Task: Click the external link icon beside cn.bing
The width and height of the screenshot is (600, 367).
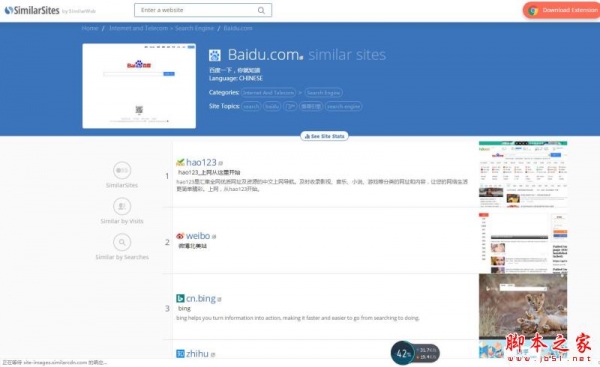Action: pos(219,299)
